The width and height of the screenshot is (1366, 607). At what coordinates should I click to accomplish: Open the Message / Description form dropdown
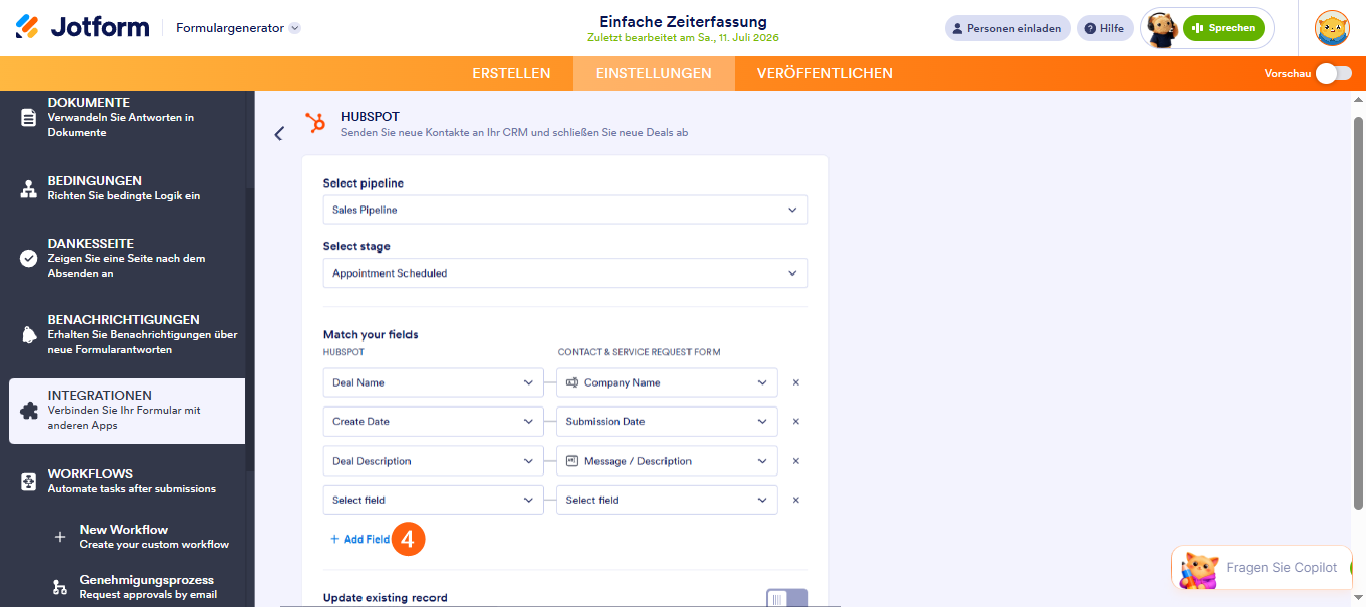[x=666, y=461]
